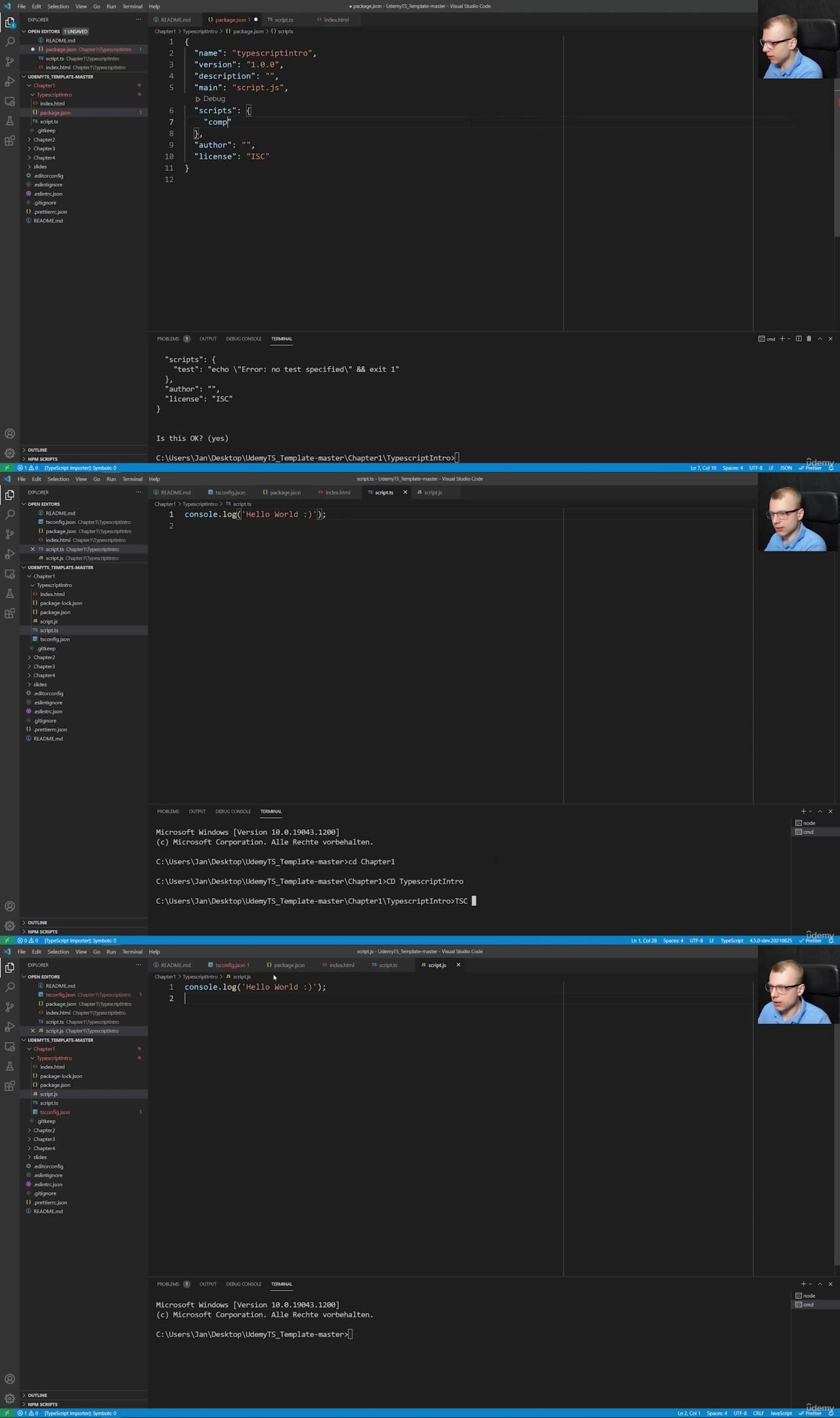The height and width of the screenshot is (1418, 840).
Task: Click the JSON language mode in status bar
Action: pyautogui.click(x=786, y=468)
